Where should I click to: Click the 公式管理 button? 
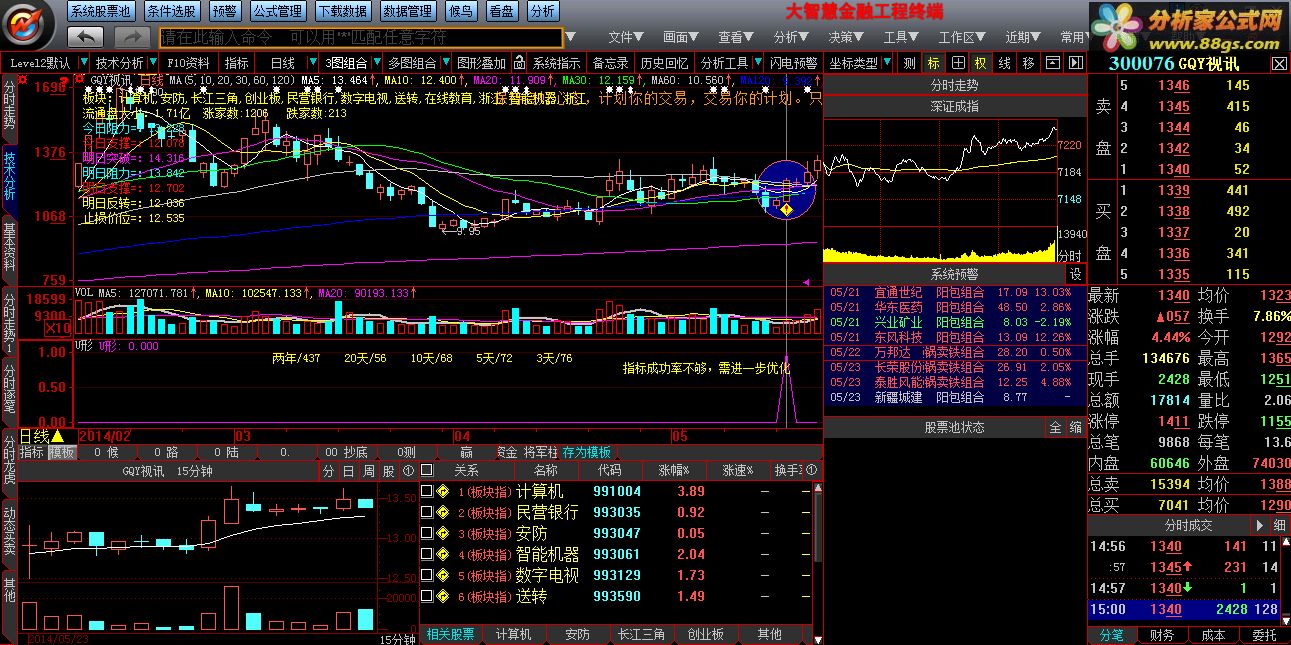coord(277,11)
